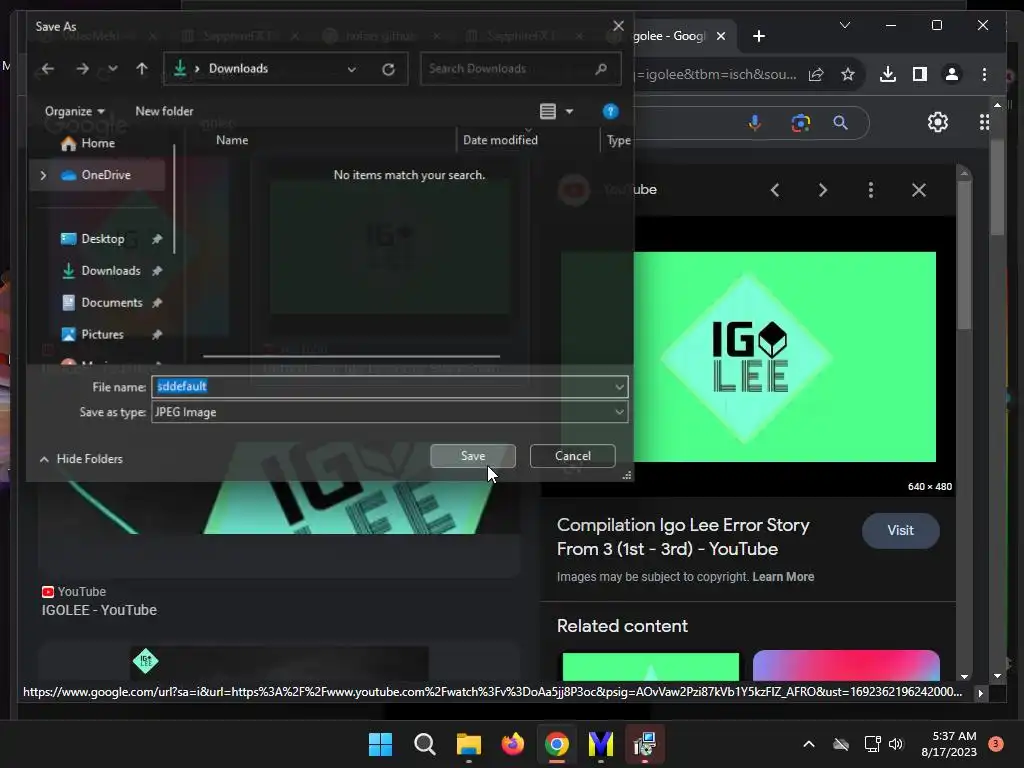This screenshot has height=768, width=1024.
Task: Open the Save as type combo box
Action: pyautogui.click(x=390, y=412)
